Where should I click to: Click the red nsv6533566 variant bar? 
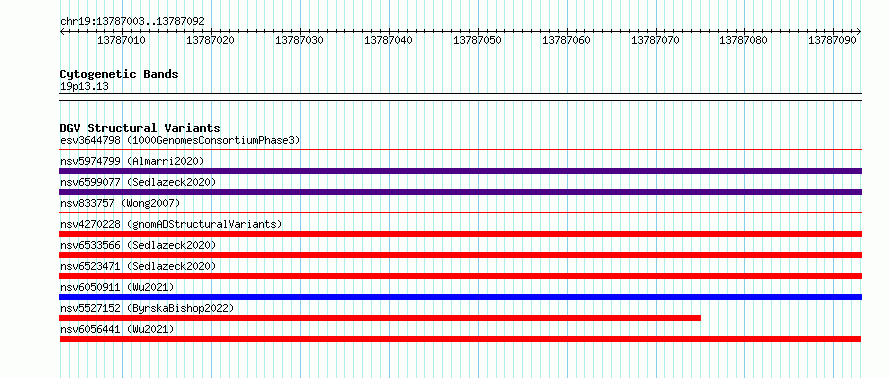click(461, 255)
